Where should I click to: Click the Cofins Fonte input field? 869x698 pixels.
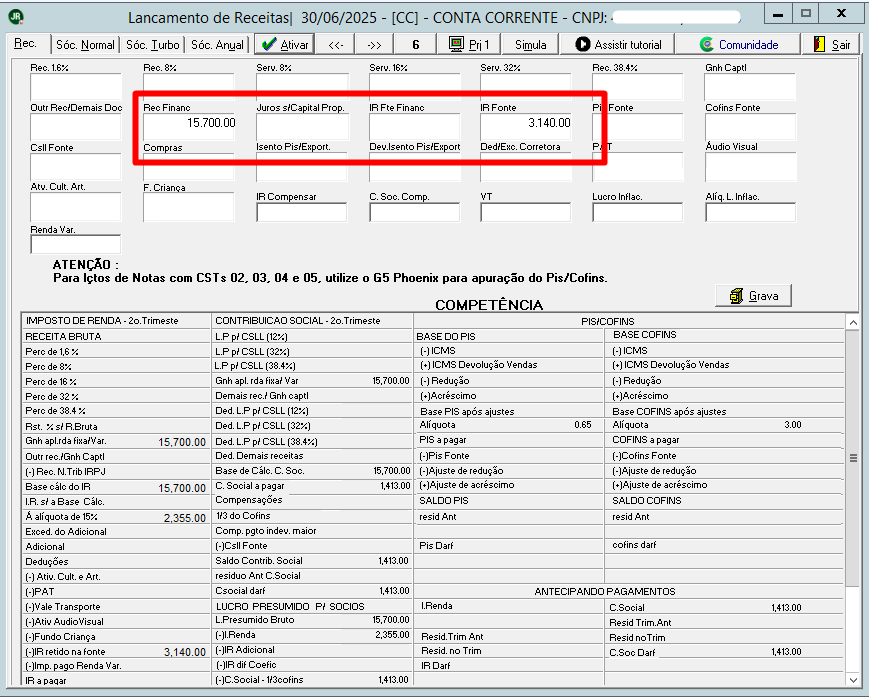pyautogui.click(x=750, y=127)
